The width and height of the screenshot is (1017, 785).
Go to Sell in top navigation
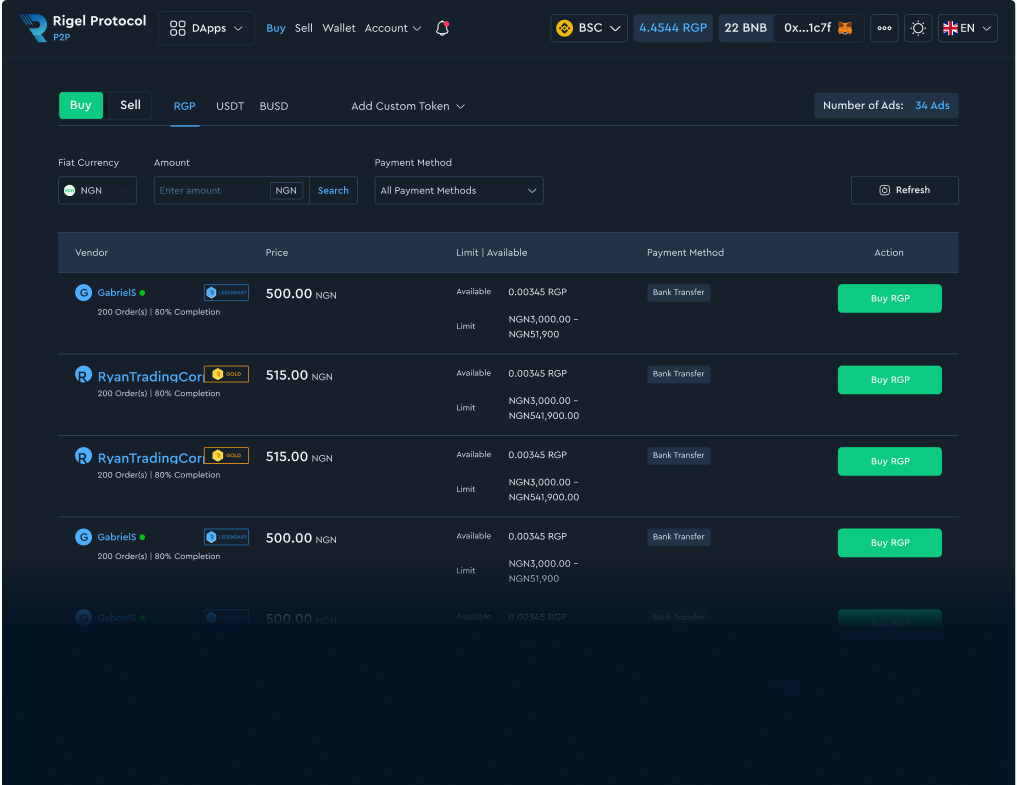click(x=304, y=28)
